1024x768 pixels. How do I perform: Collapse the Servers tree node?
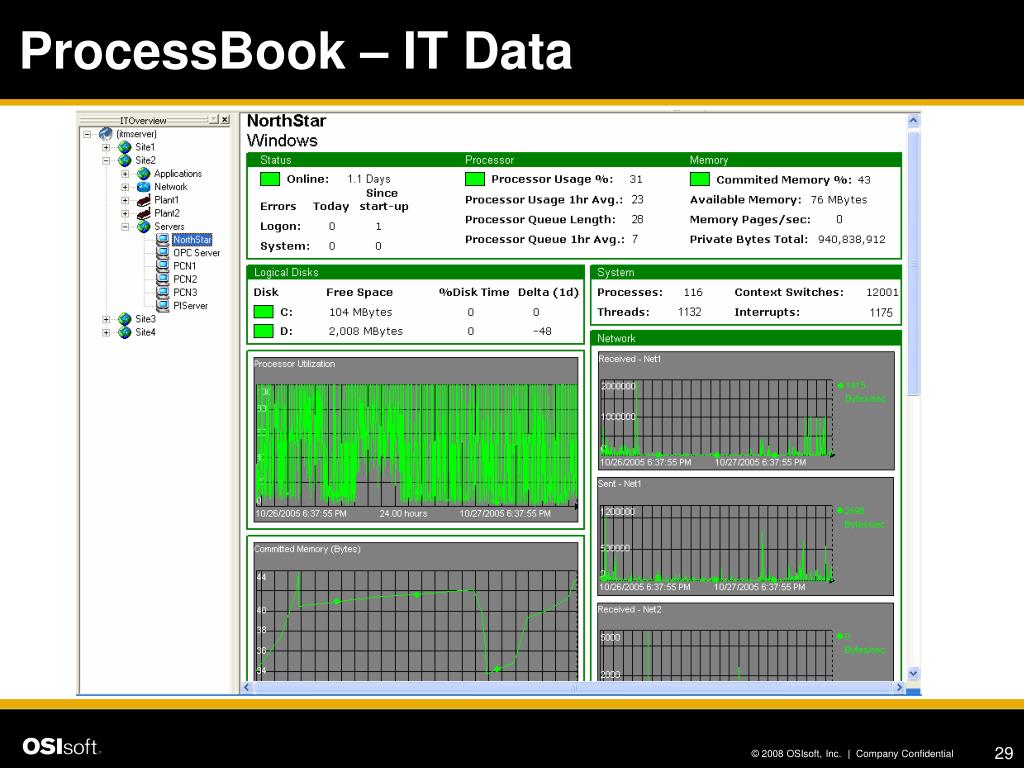click(125, 227)
